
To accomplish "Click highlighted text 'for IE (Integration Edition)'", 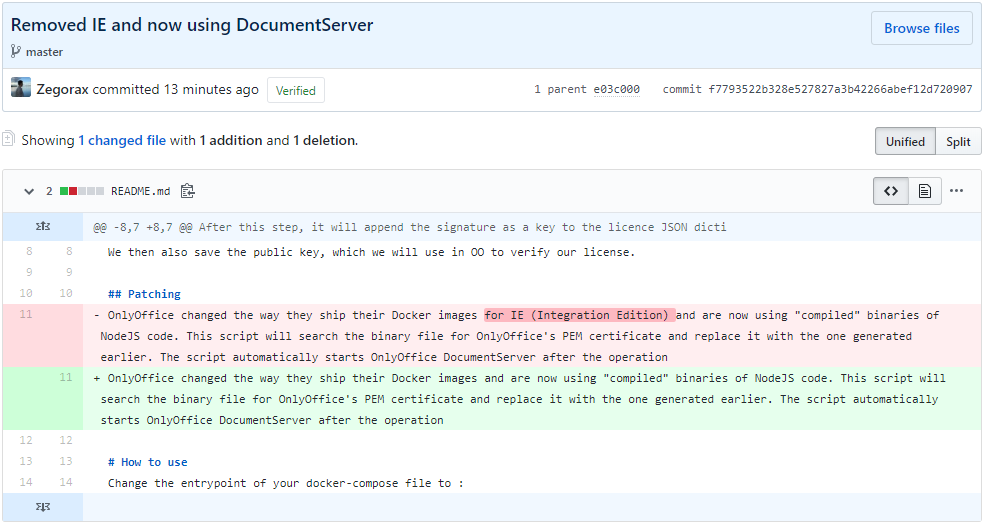I will point(579,315).
